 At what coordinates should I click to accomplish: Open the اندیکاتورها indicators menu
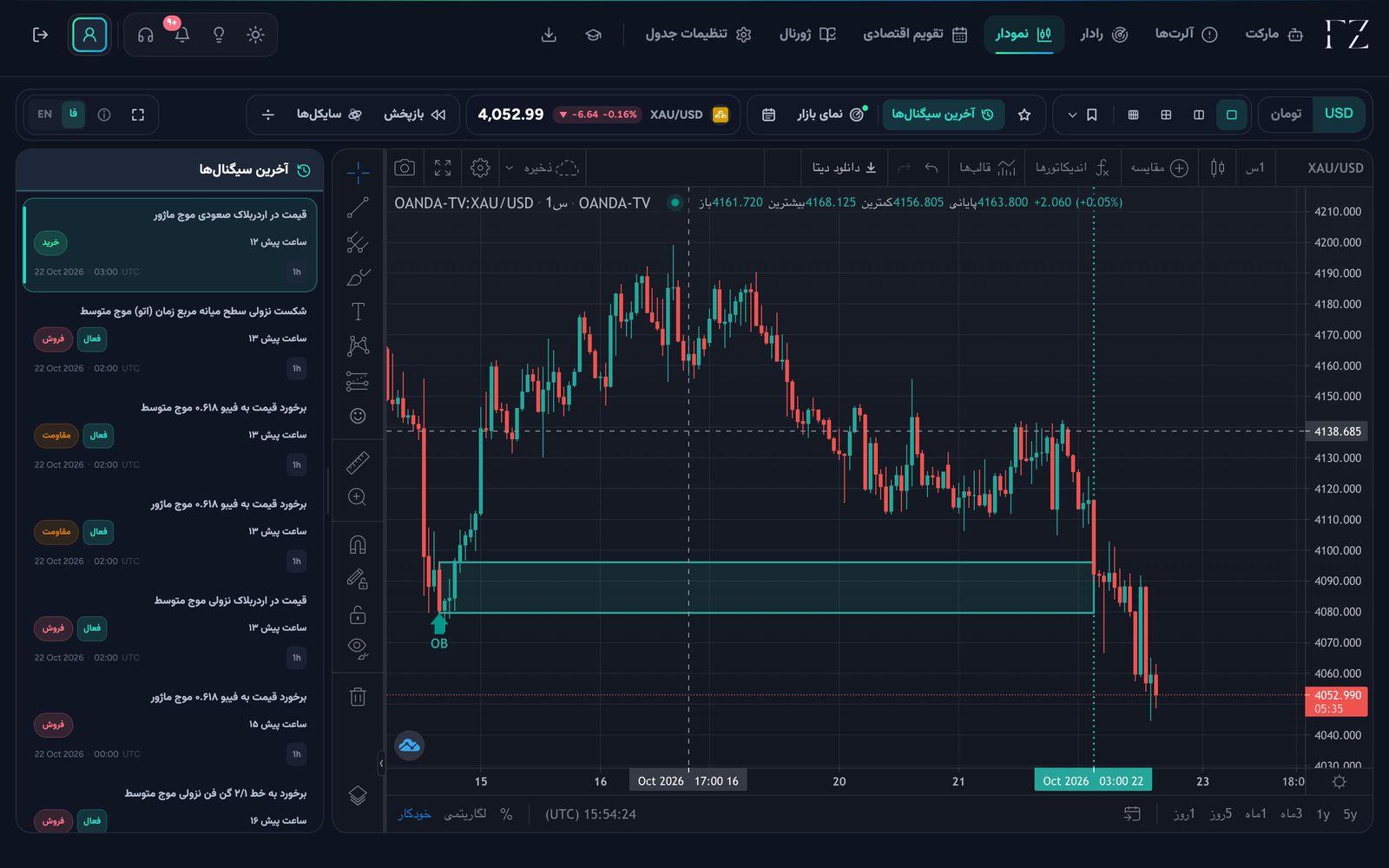click(1072, 168)
